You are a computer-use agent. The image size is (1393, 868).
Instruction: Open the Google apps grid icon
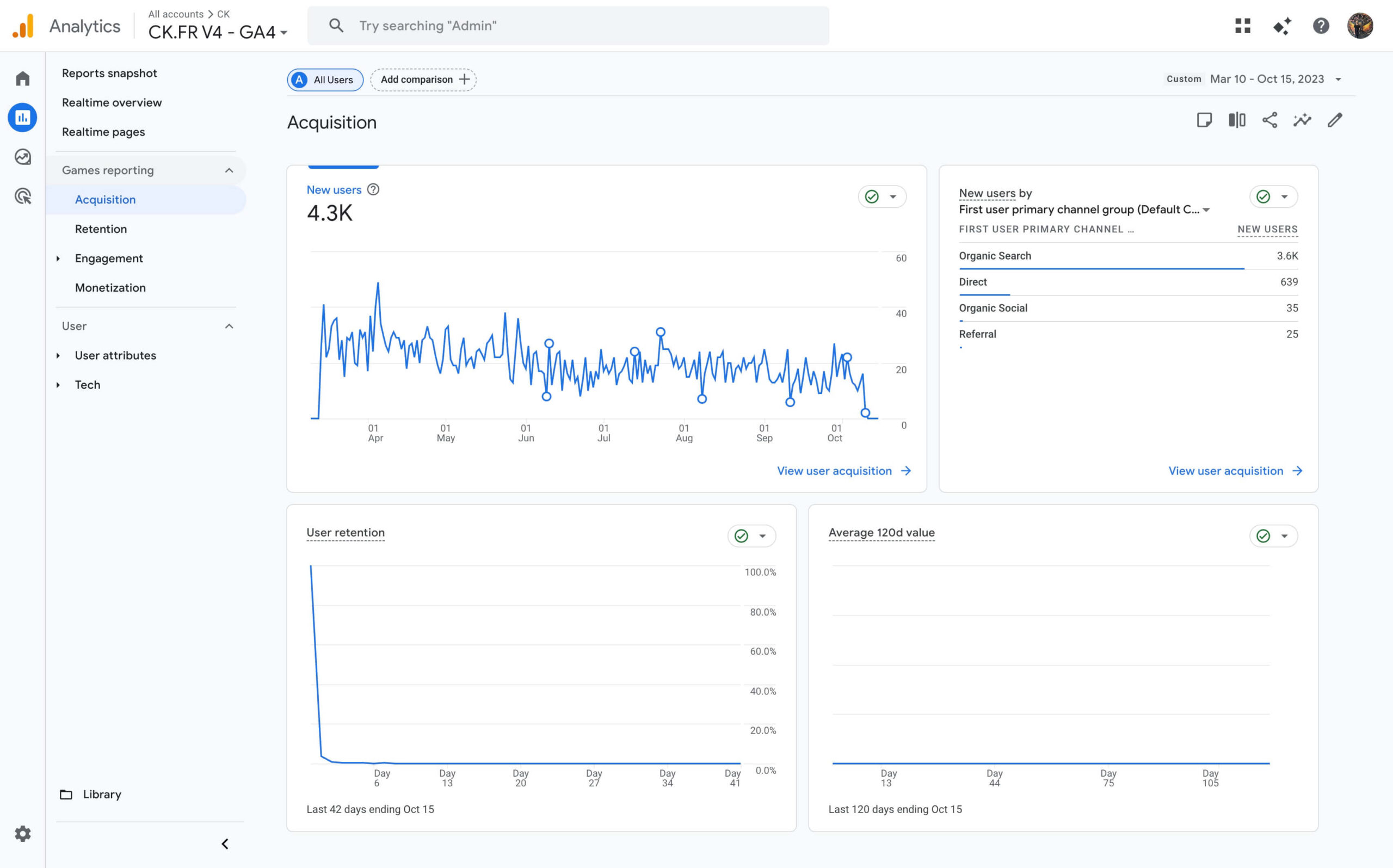[1243, 26]
